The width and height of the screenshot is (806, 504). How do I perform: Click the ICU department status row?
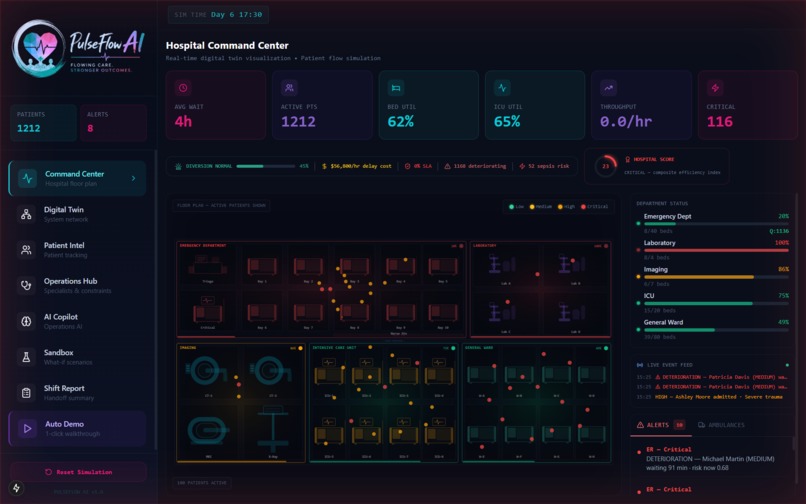click(713, 303)
